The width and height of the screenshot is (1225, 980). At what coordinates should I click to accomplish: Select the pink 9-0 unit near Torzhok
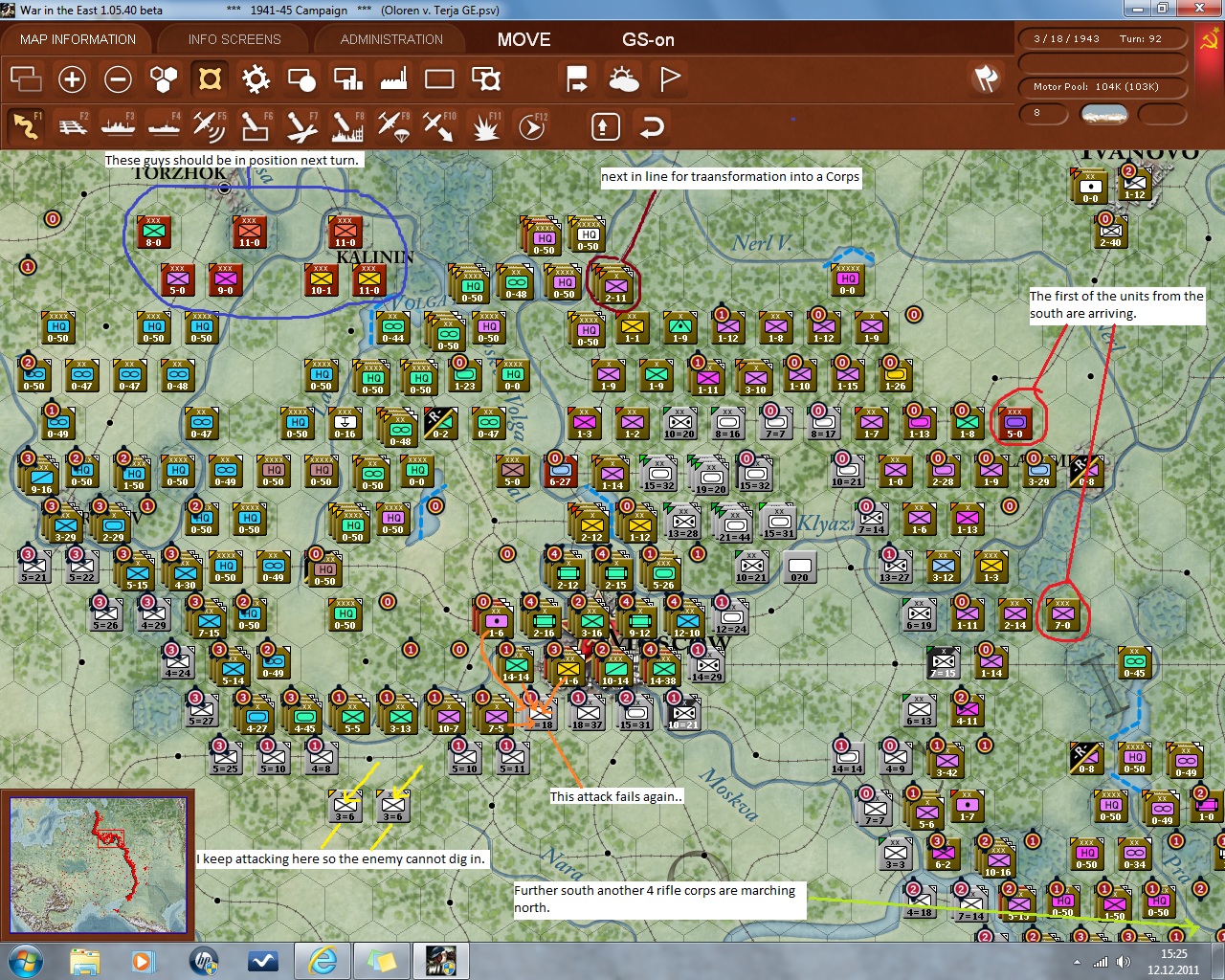pos(226,278)
